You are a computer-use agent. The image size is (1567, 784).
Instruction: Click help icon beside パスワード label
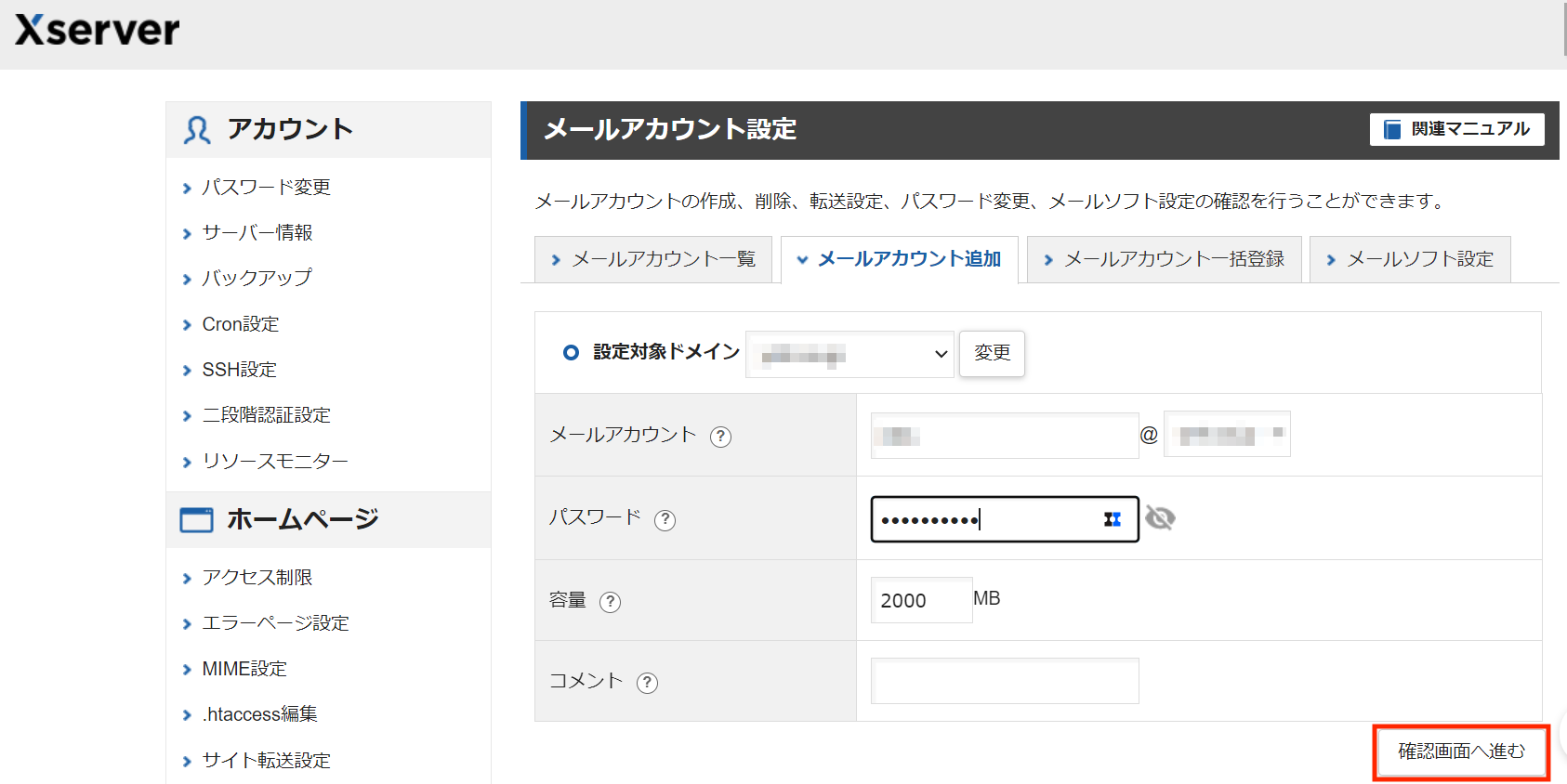[x=665, y=519]
